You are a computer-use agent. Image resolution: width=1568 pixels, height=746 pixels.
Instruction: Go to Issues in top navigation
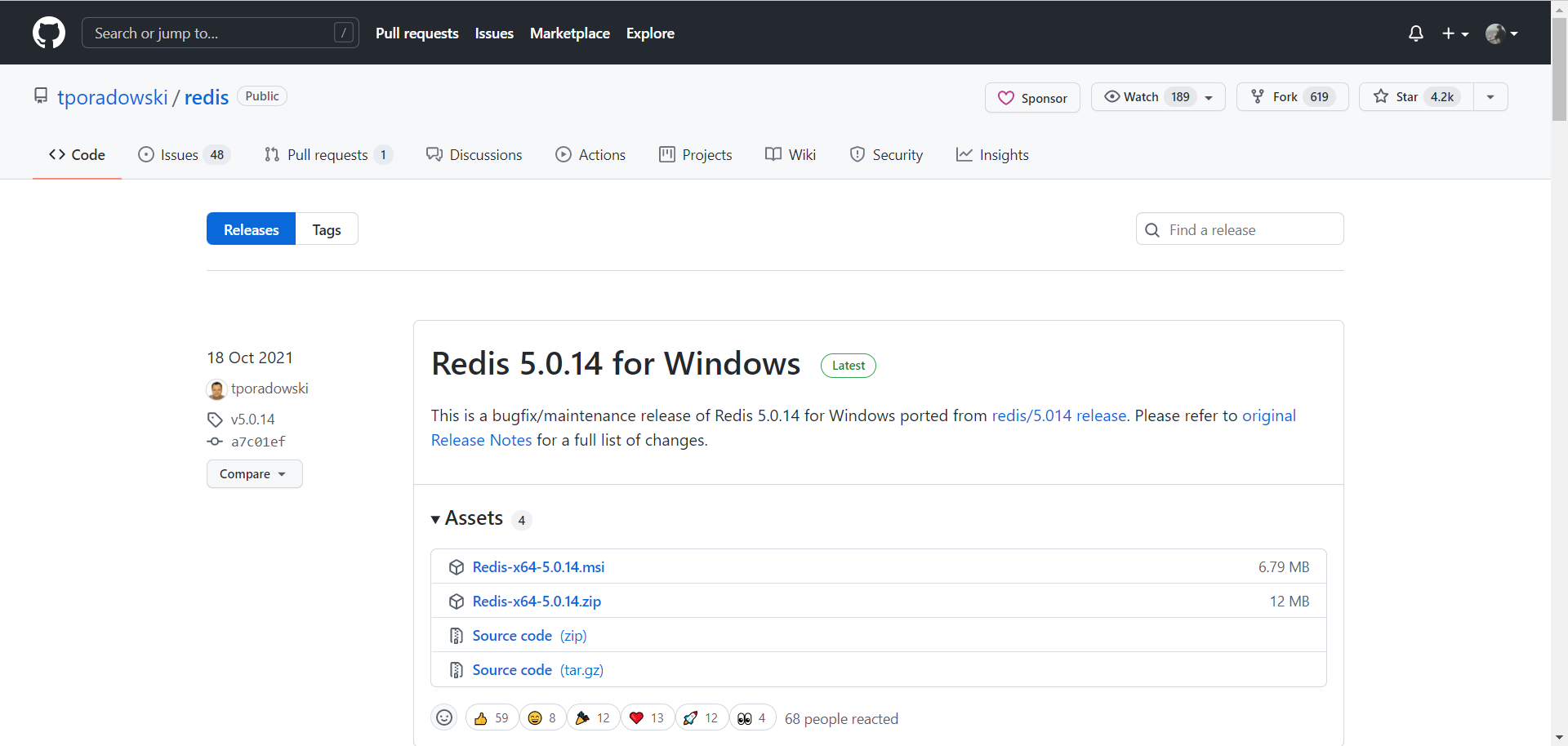coord(494,33)
